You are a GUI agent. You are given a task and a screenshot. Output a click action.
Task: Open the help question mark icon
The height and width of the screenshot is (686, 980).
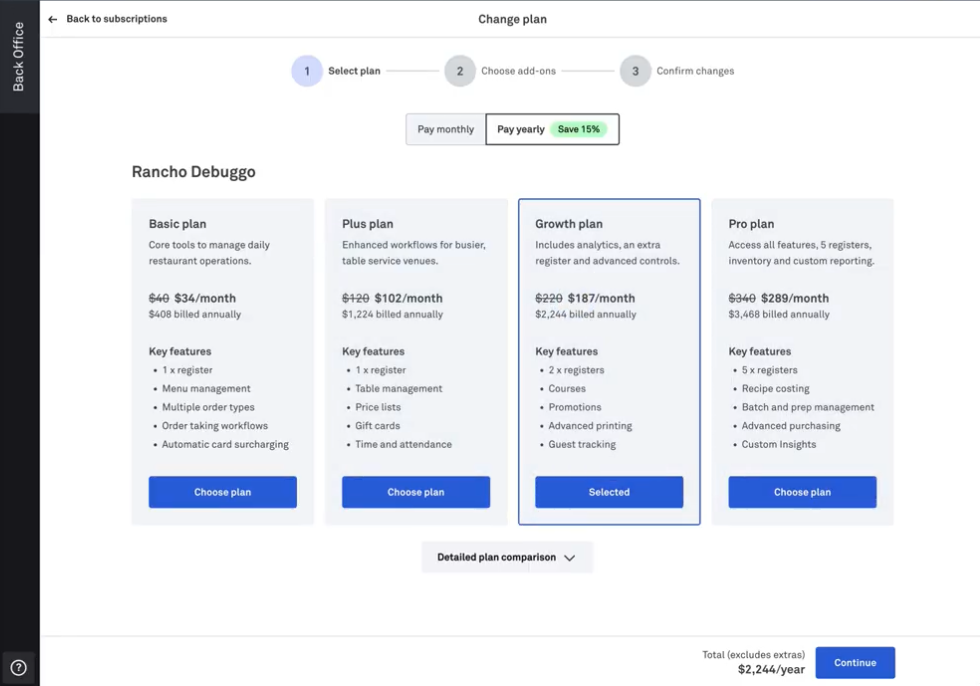19,667
